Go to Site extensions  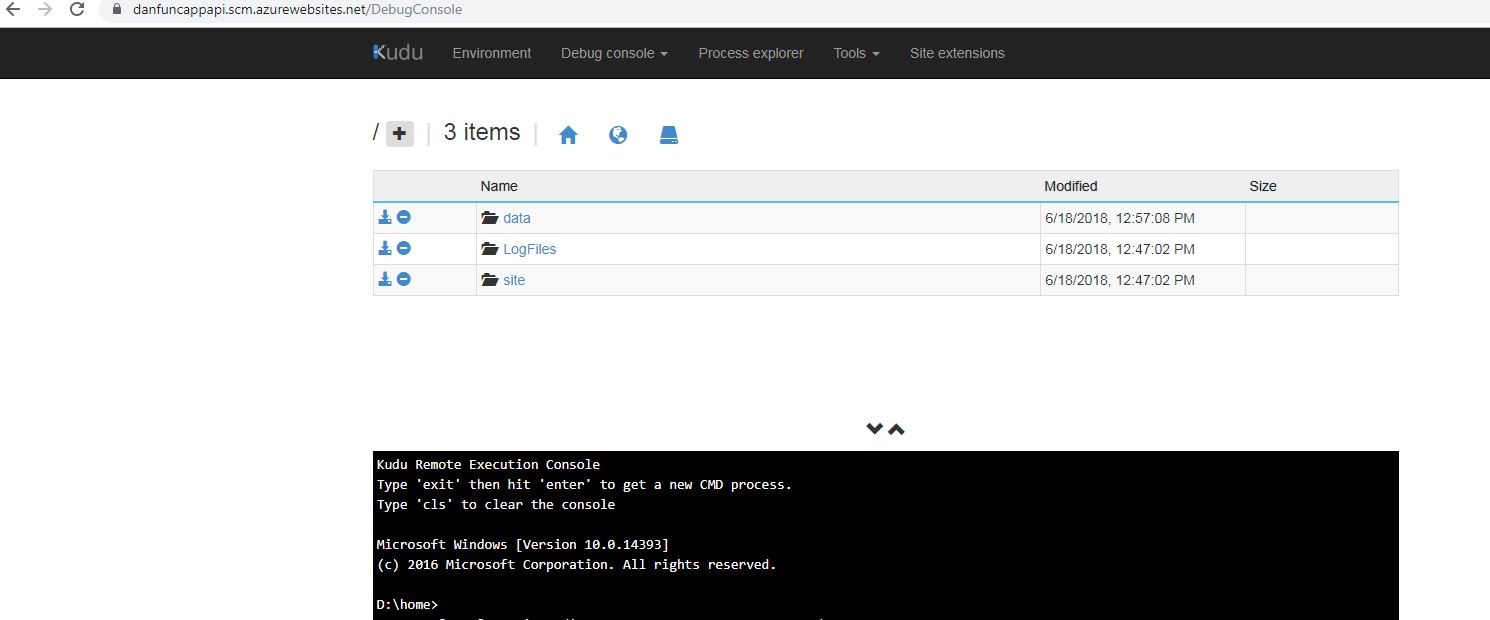click(957, 53)
